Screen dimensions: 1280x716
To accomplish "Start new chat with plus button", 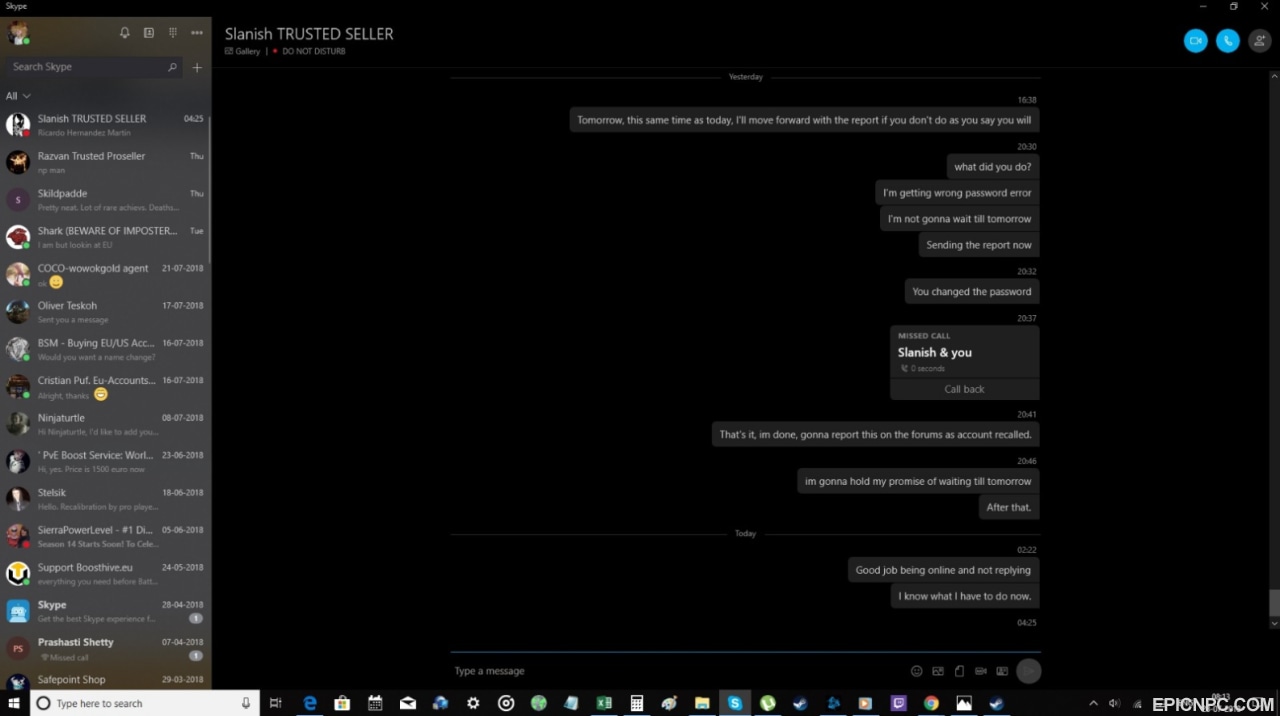I will (x=197, y=68).
